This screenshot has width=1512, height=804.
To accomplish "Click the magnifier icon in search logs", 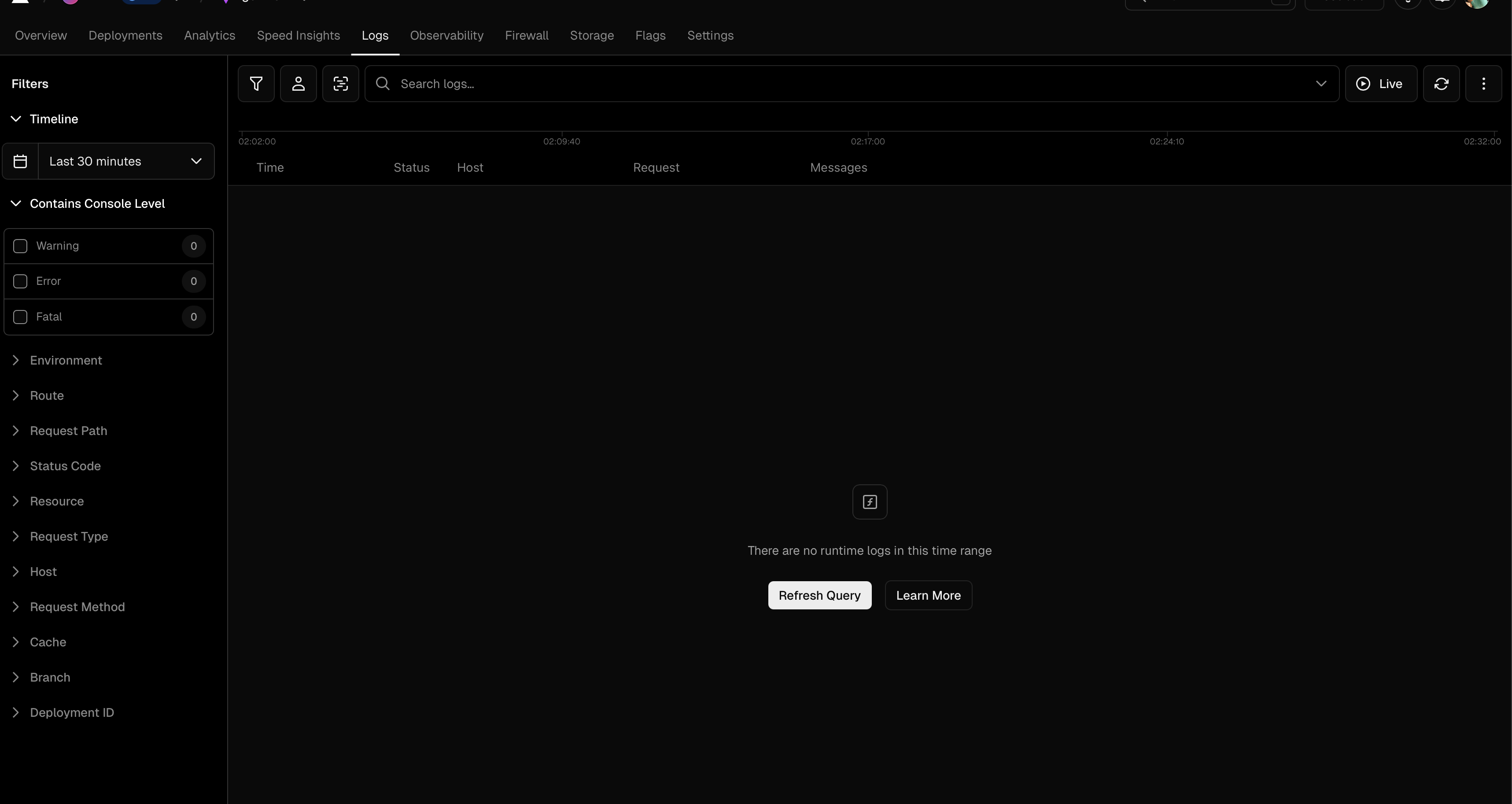I will pos(383,84).
